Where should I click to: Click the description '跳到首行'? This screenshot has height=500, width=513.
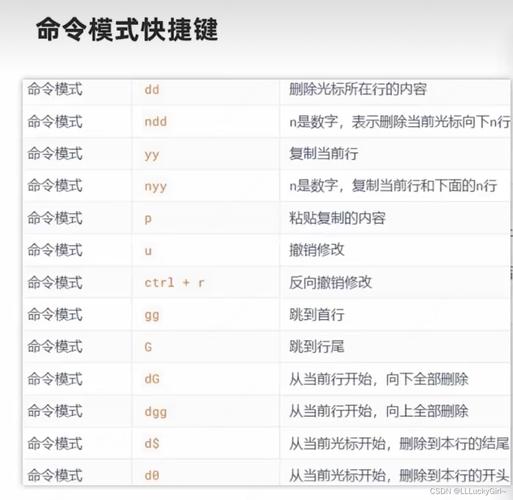[x=317, y=315]
